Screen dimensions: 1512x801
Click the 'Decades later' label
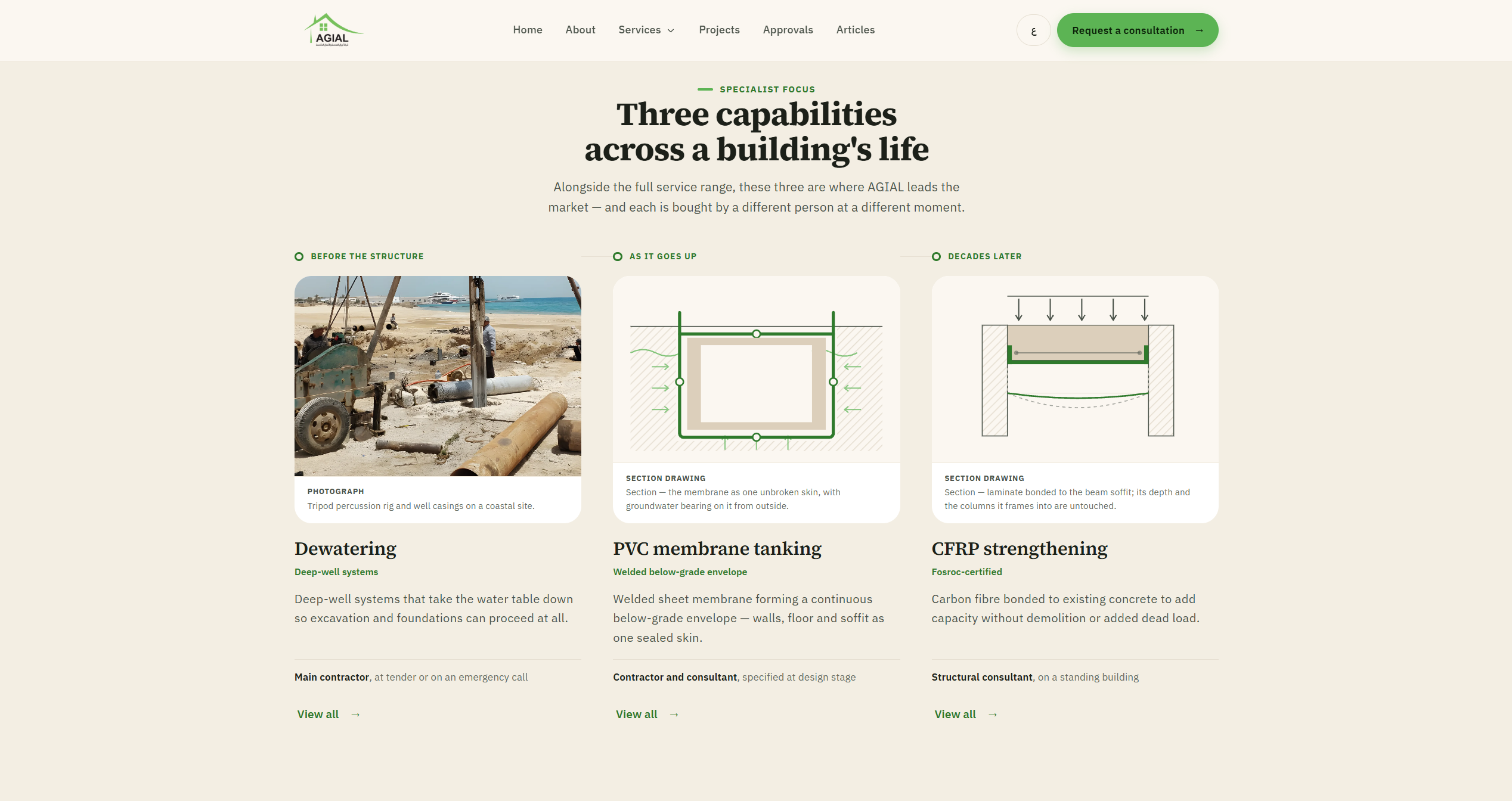point(984,256)
